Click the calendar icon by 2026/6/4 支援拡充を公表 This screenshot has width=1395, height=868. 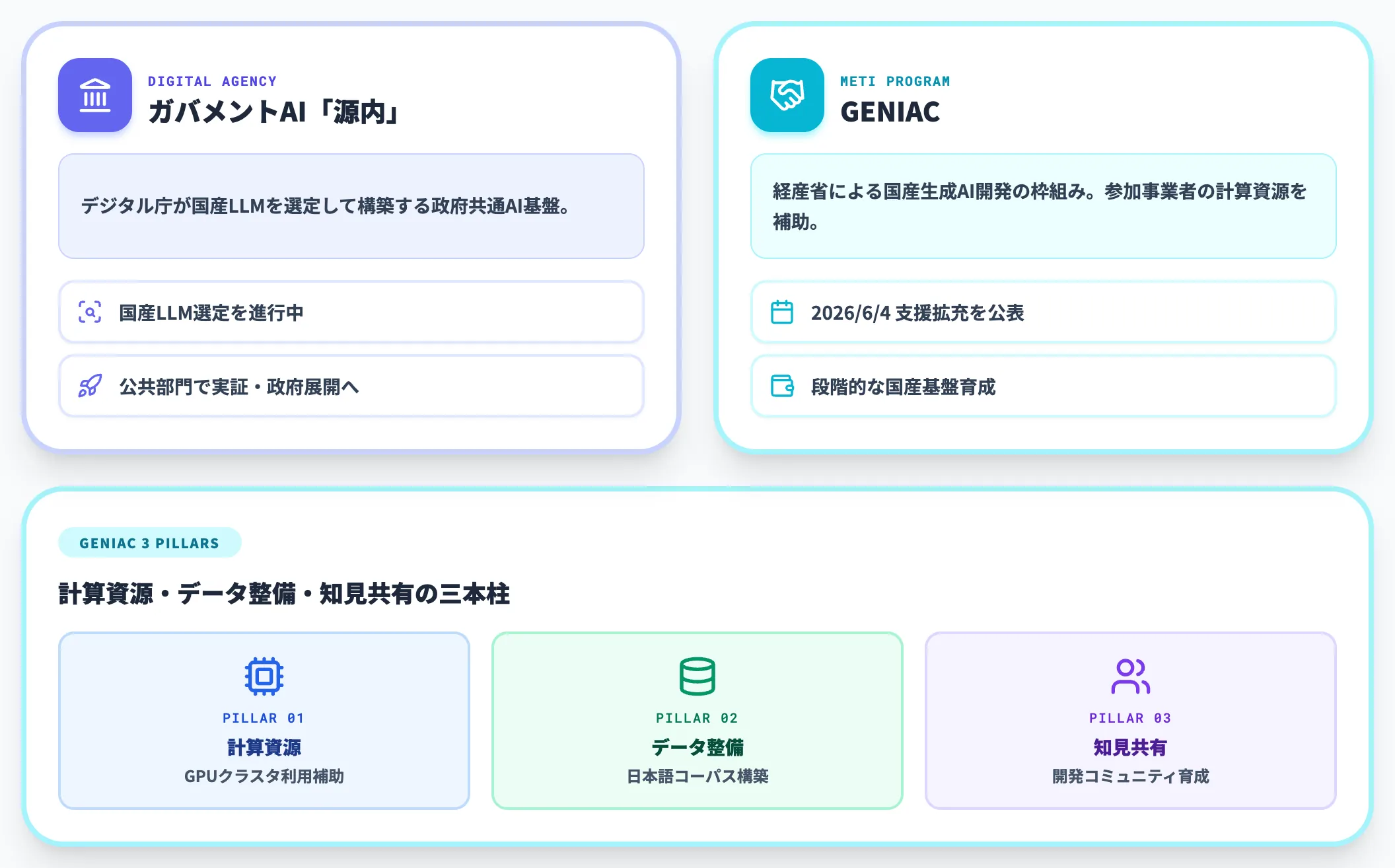coord(782,312)
